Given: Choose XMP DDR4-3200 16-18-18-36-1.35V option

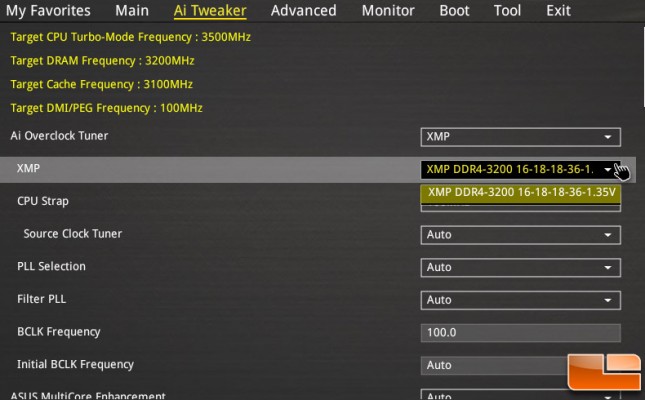Looking at the screenshot, I should click(520, 193).
